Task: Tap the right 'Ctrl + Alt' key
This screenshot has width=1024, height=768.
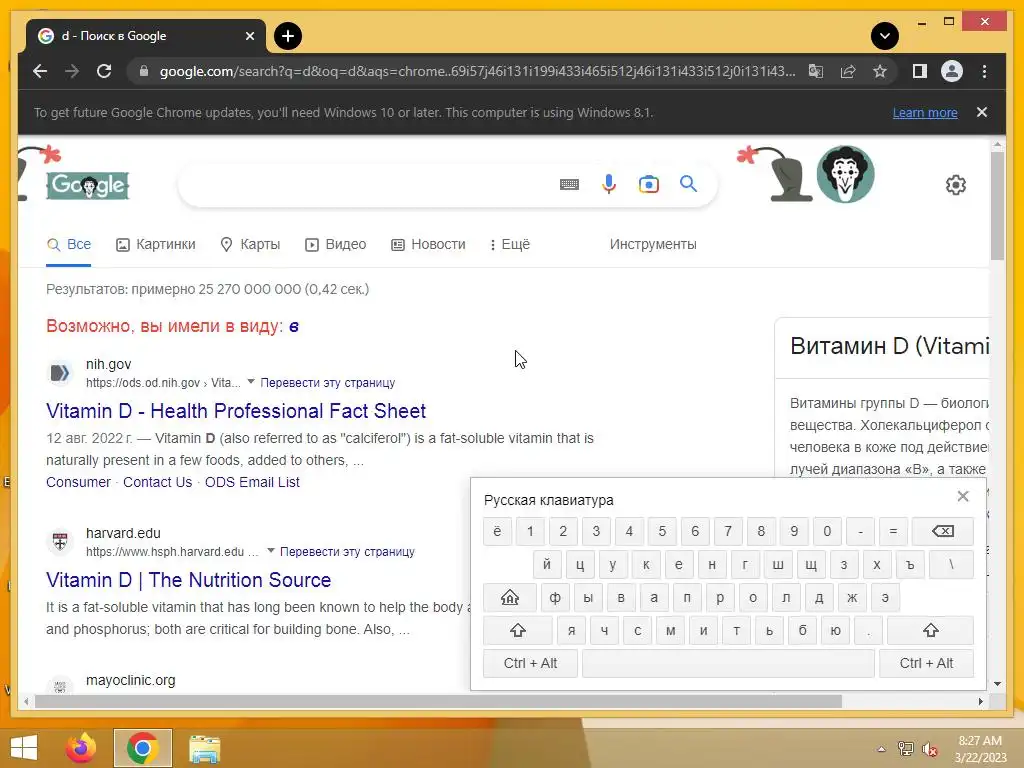Action: pyautogui.click(x=926, y=664)
